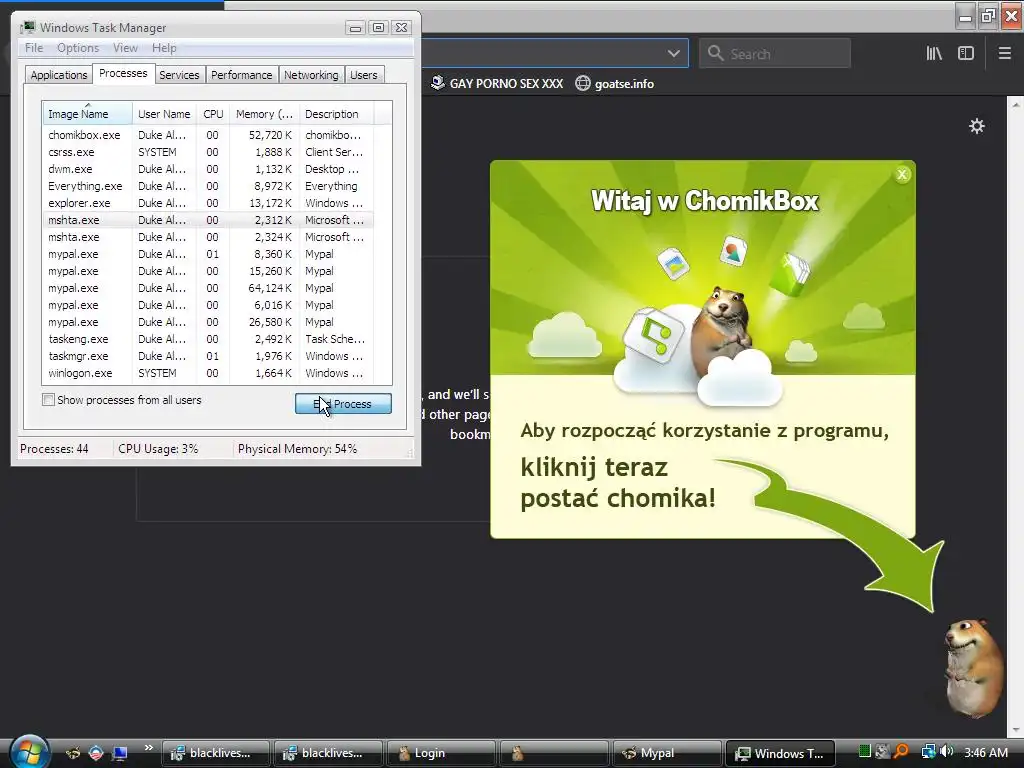
Task: Click Show Desktop quick launch icon
Action: point(120,753)
